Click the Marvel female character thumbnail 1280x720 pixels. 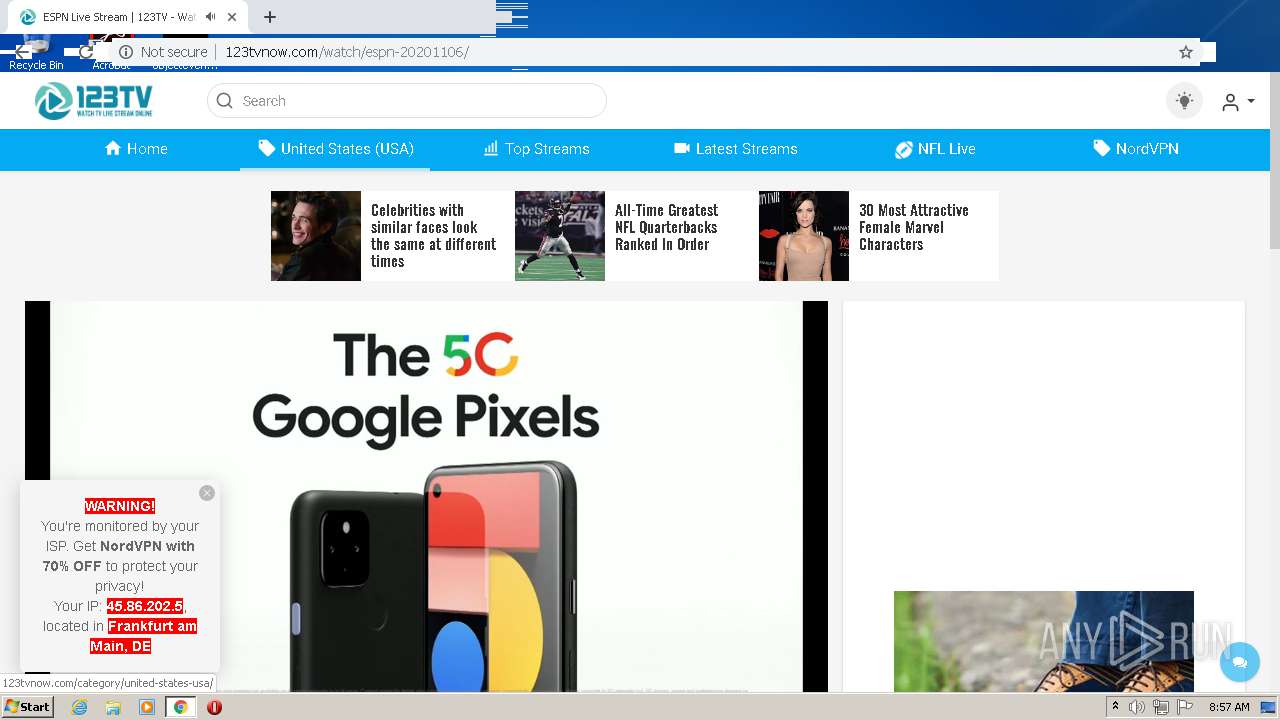[804, 236]
